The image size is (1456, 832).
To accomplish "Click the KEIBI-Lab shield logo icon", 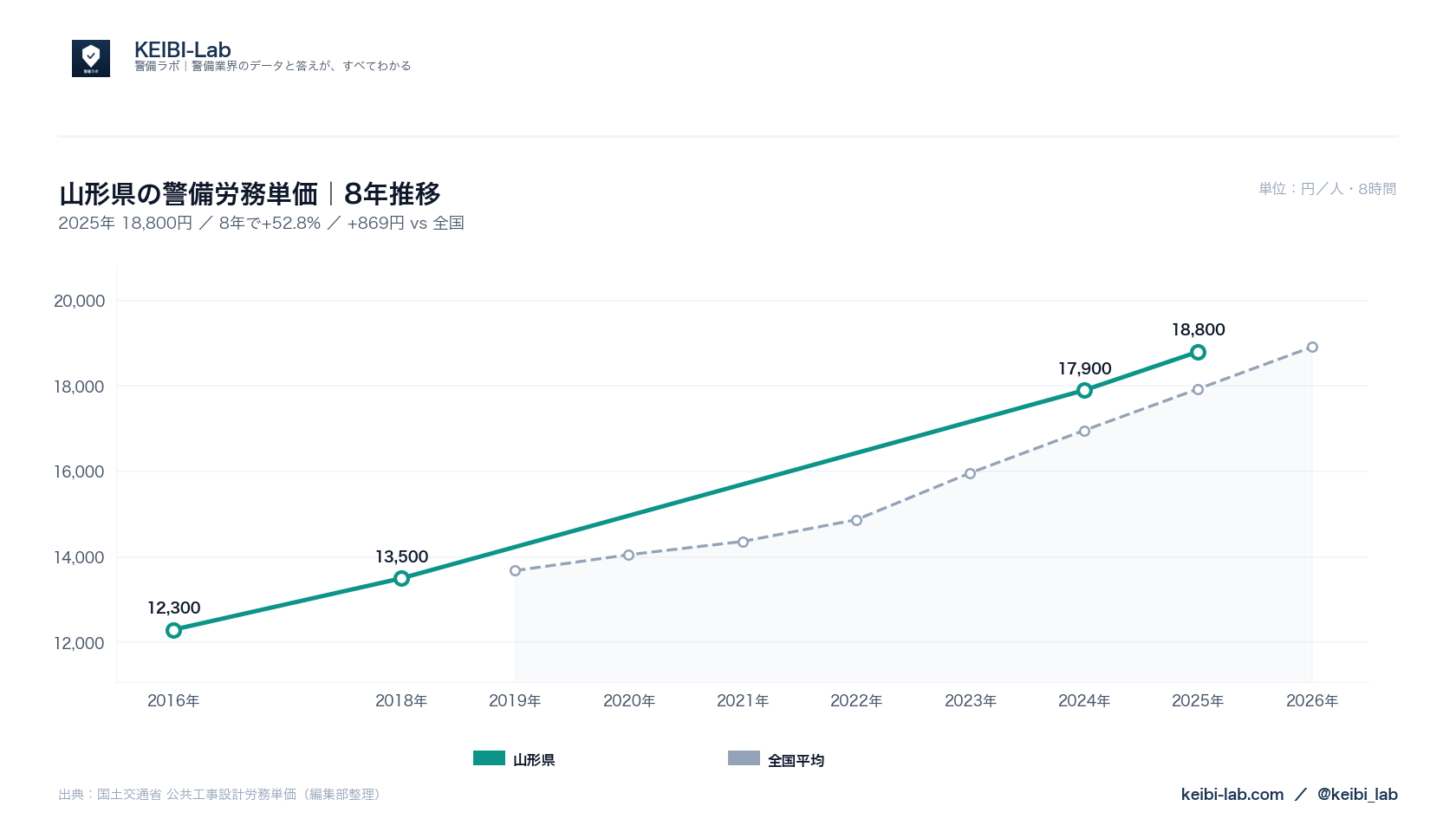I will pyautogui.click(x=91, y=58).
